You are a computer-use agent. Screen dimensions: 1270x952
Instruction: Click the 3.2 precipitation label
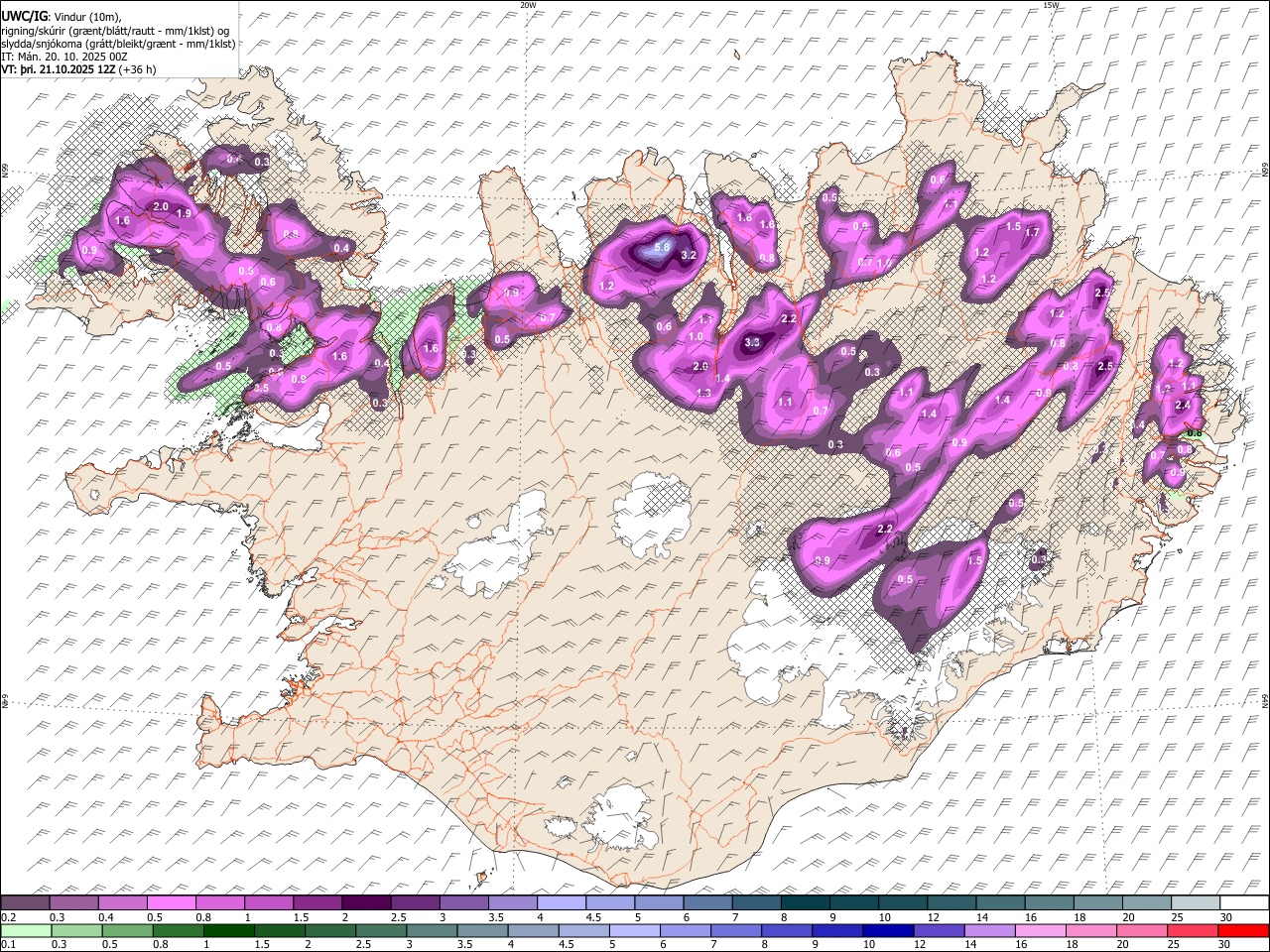point(689,256)
